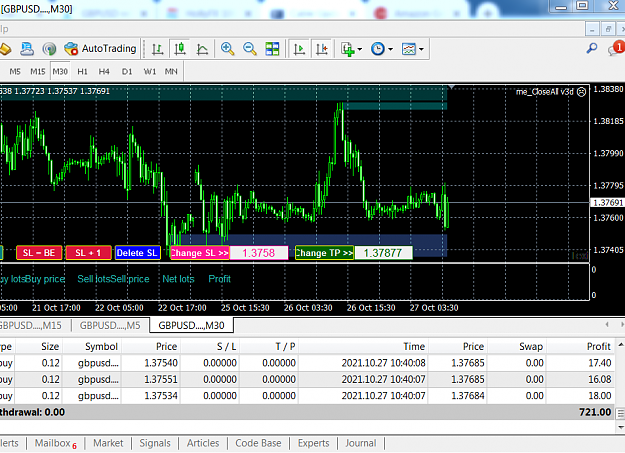This screenshot has width=625, height=453.
Task: Select the GBPUSD M30 chart tab
Action: (x=191, y=325)
